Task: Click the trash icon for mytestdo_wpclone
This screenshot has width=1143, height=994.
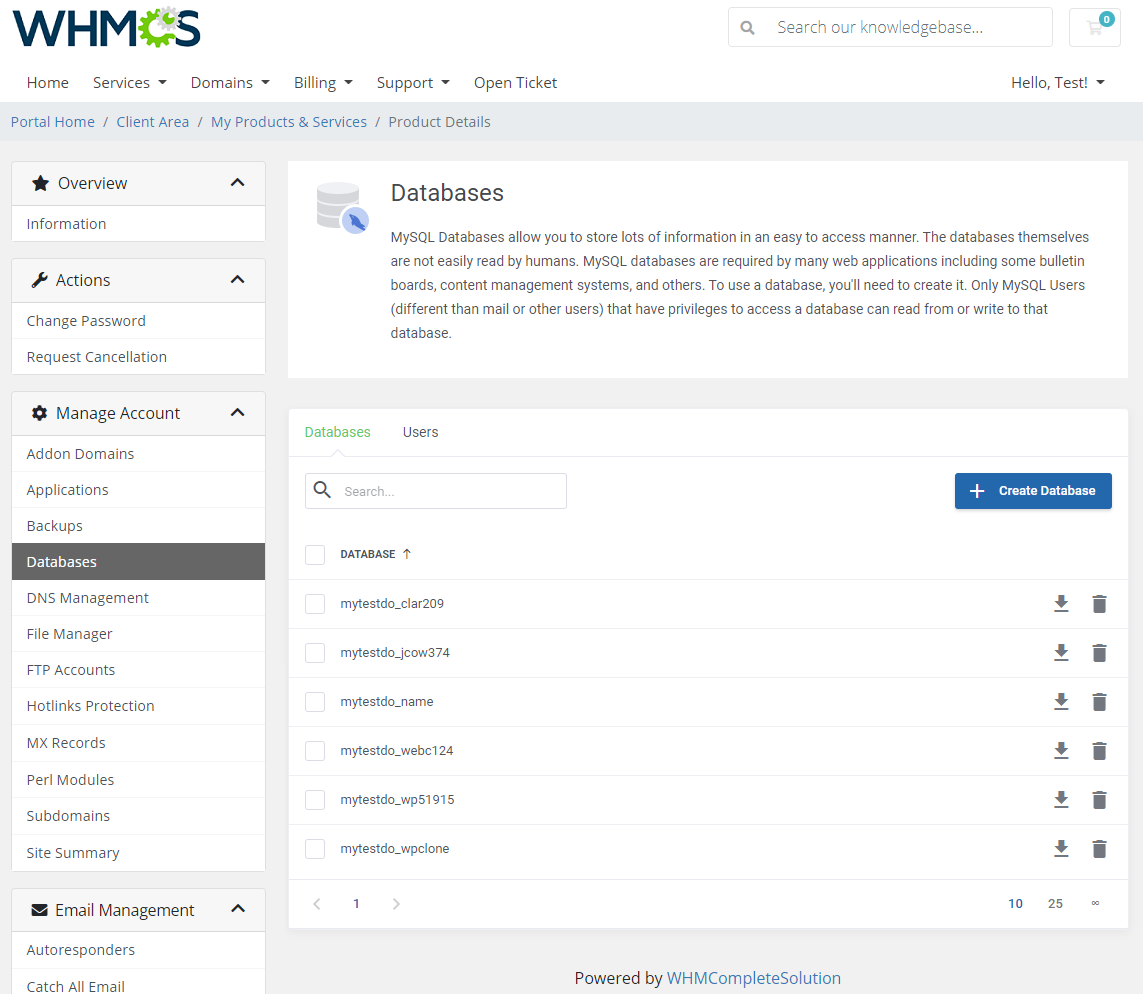Action: pyautogui.click(x=1099, y=848)
